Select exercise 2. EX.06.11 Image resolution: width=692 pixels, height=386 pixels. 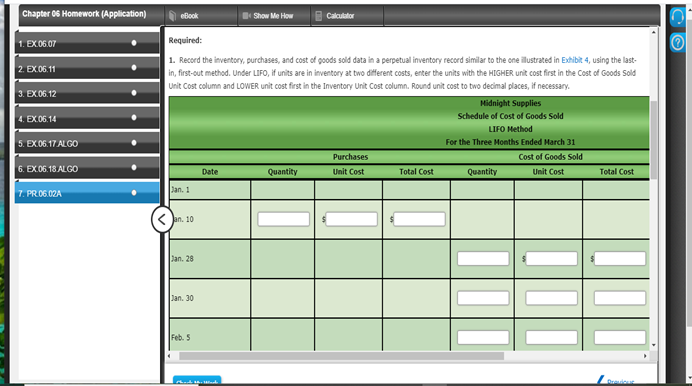pyautogui.click(x=87, y=68)
